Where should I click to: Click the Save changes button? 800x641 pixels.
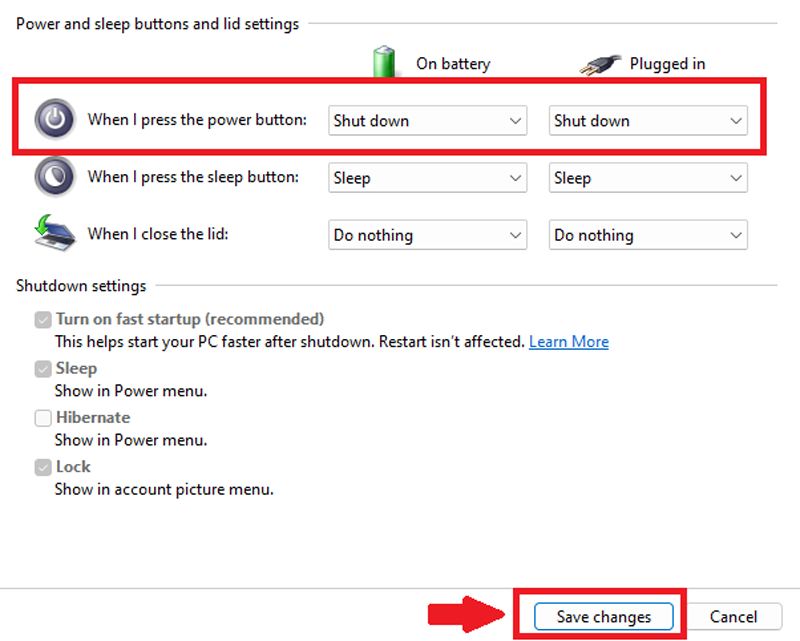[603, 617]
